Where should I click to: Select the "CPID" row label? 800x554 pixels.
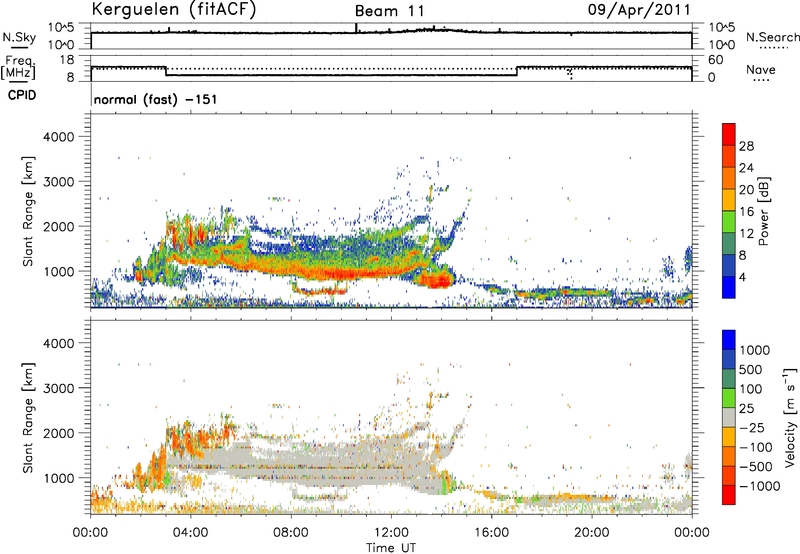click(x=22, y=95)
